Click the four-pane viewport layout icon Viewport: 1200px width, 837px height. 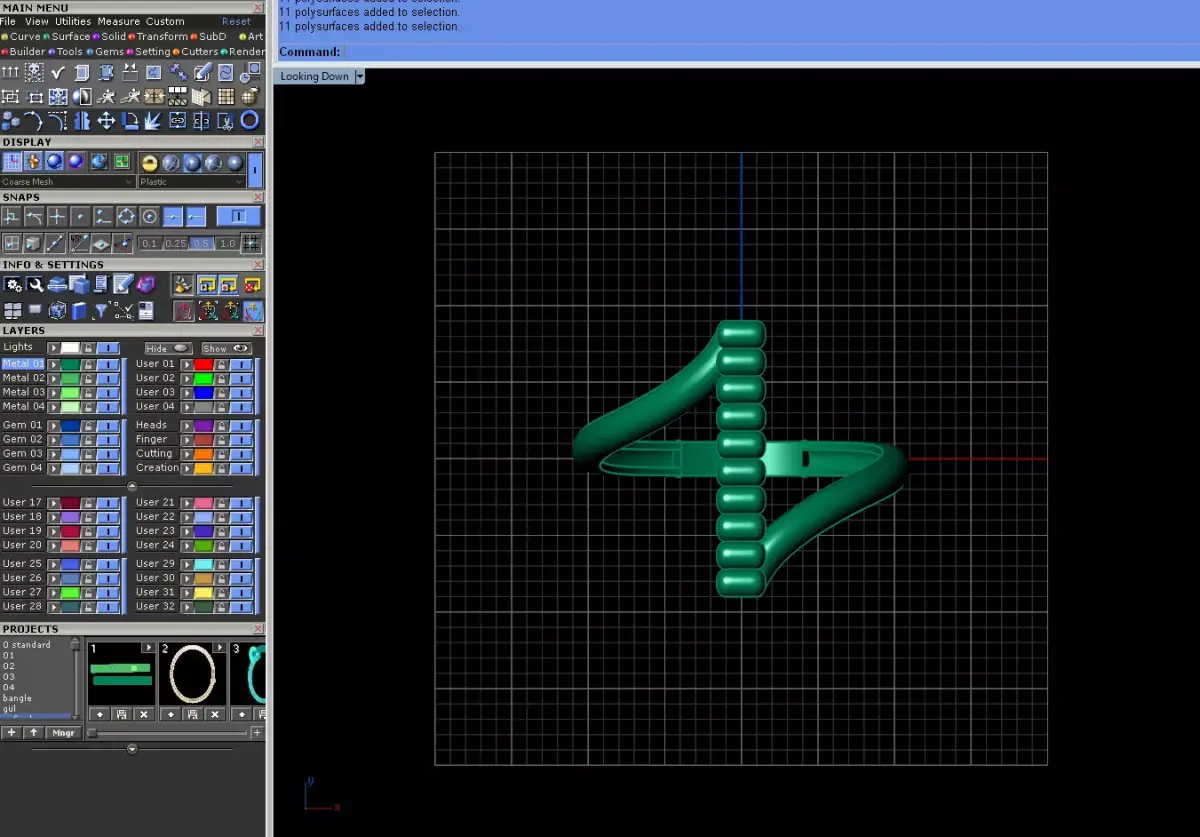(12, 311)
